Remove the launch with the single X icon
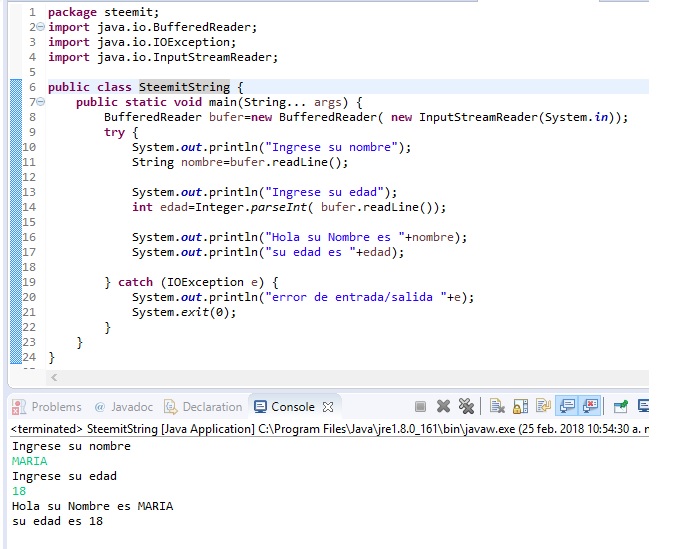687x549 pixels. (x=443, y=407)
